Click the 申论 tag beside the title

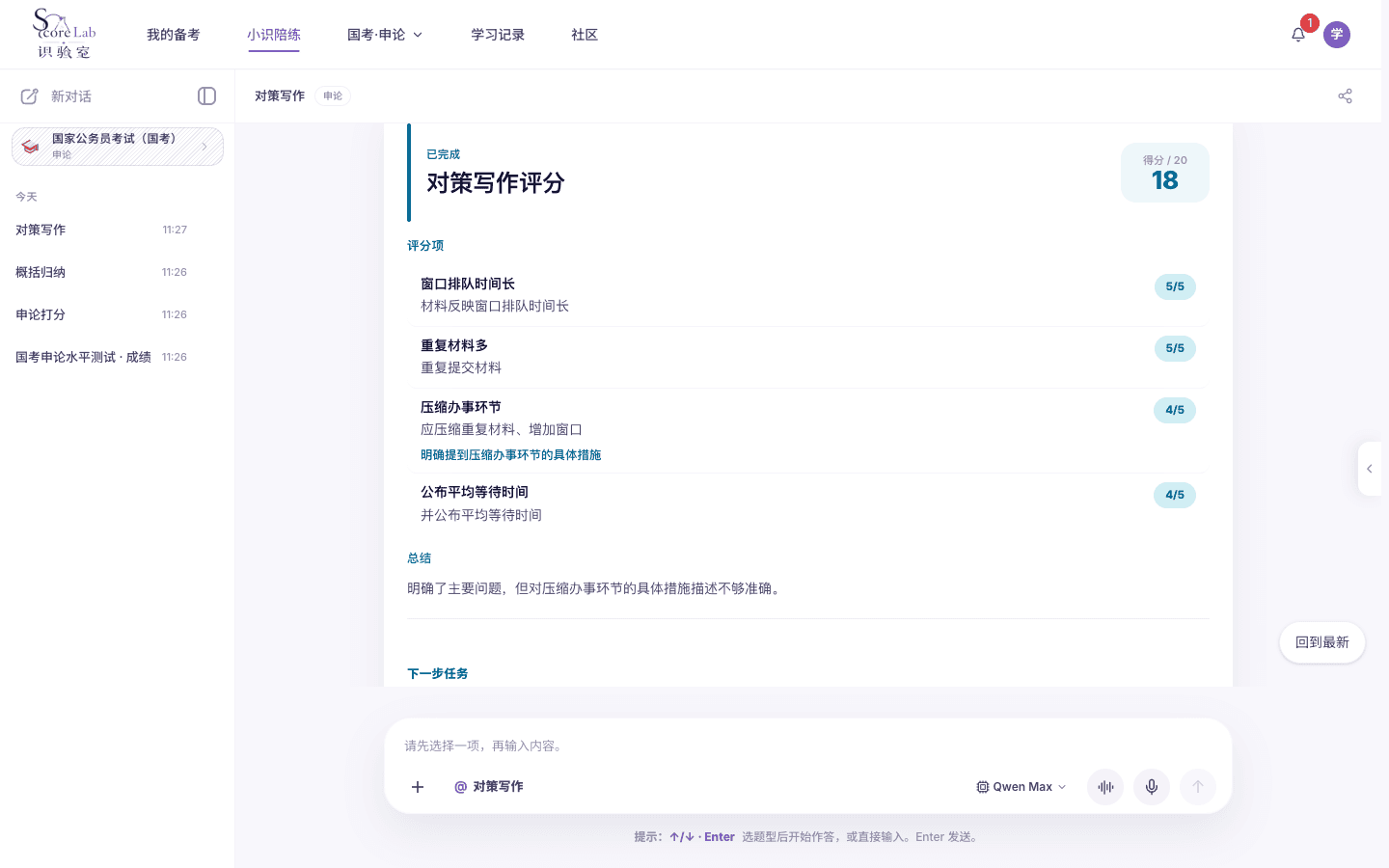[x=333, y=95]
